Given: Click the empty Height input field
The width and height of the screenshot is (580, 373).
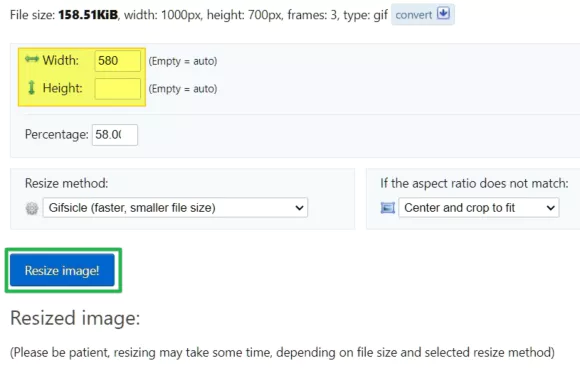Looking at the screenshot, I should point(118,88).
